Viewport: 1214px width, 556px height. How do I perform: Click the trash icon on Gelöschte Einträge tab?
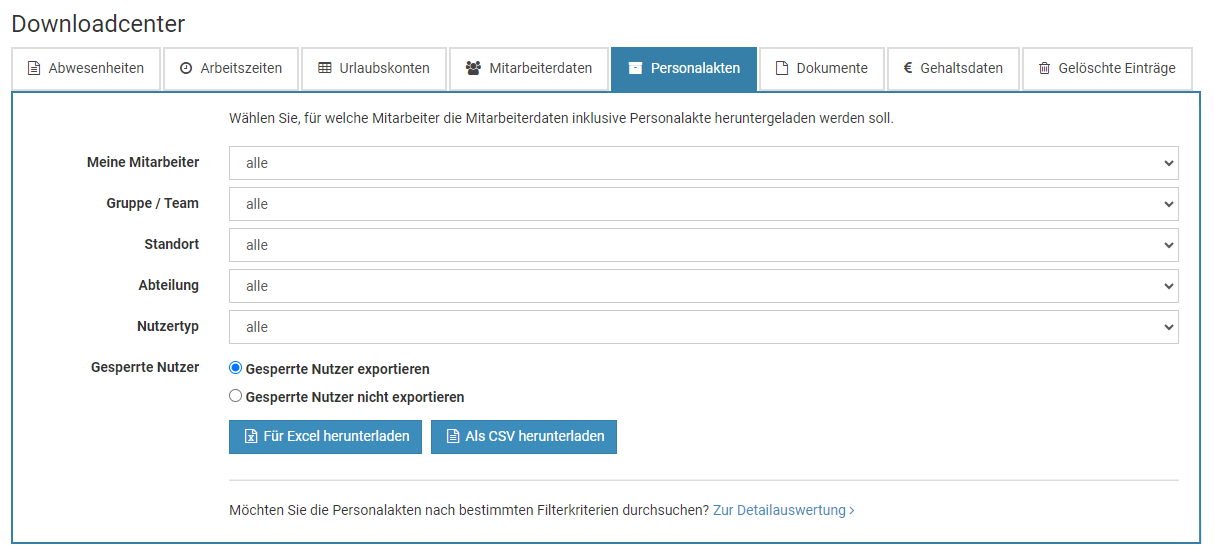coord(1045,69)
